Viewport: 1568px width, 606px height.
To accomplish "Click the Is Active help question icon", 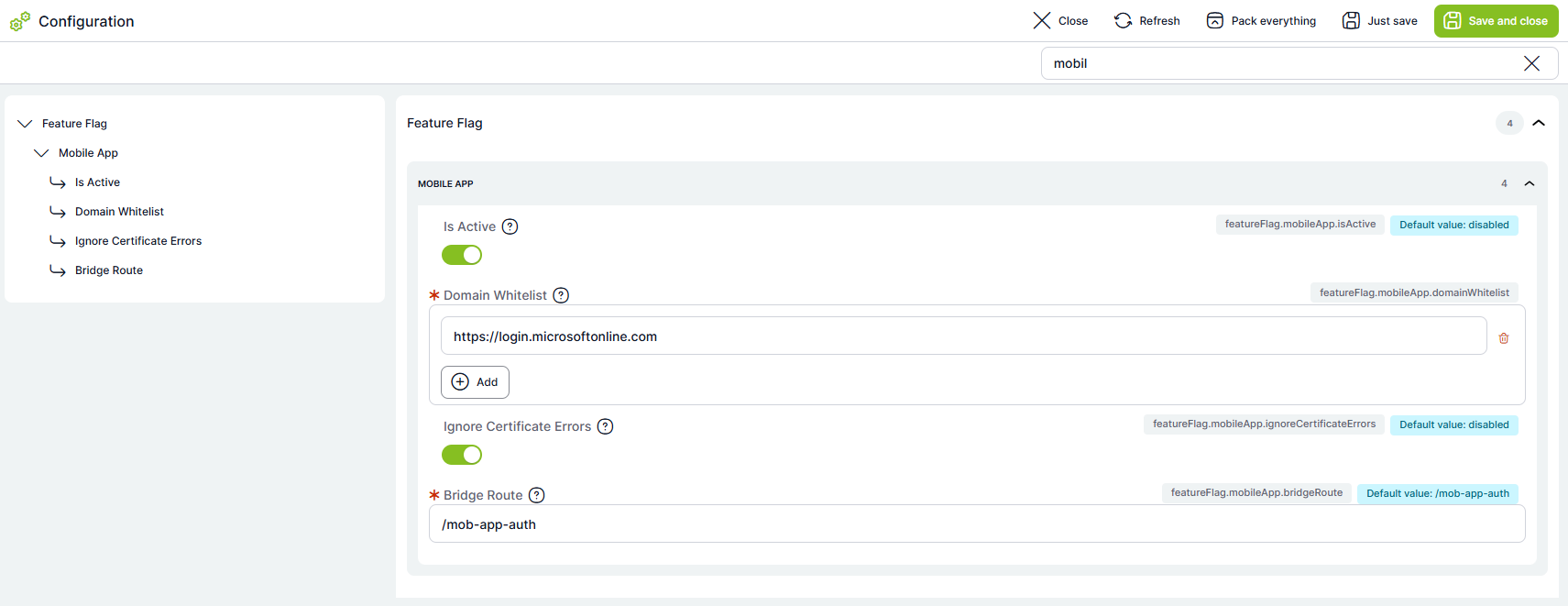I will click(510, 226).
